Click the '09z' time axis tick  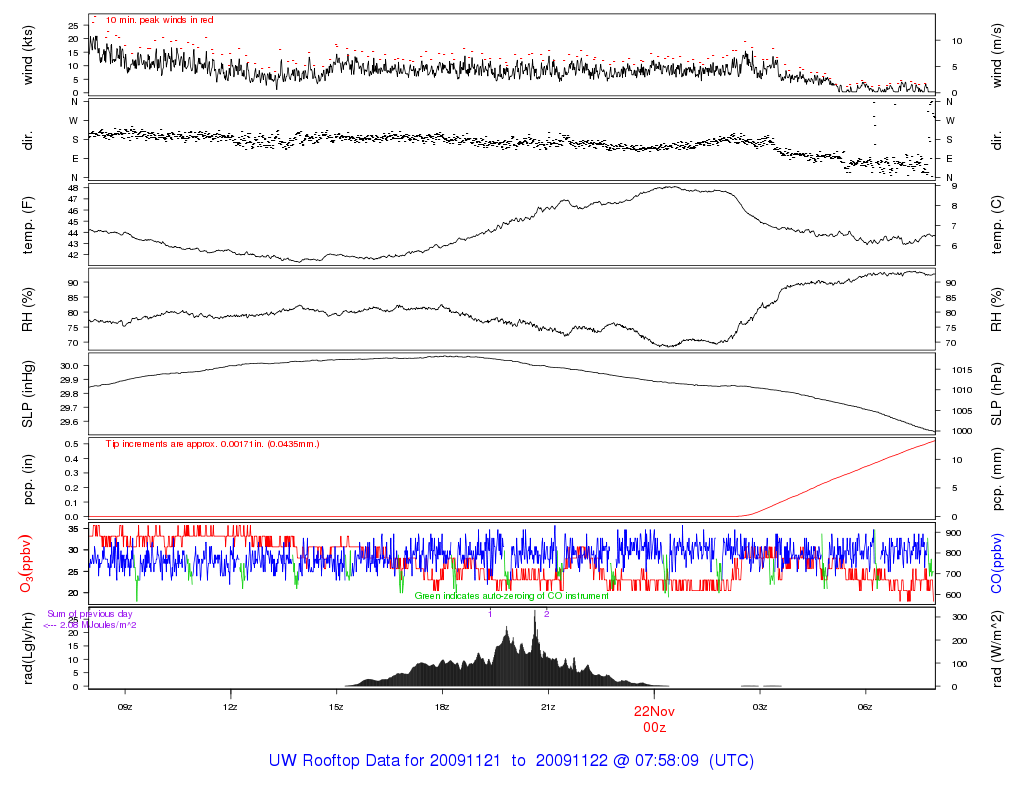[125, 707]
